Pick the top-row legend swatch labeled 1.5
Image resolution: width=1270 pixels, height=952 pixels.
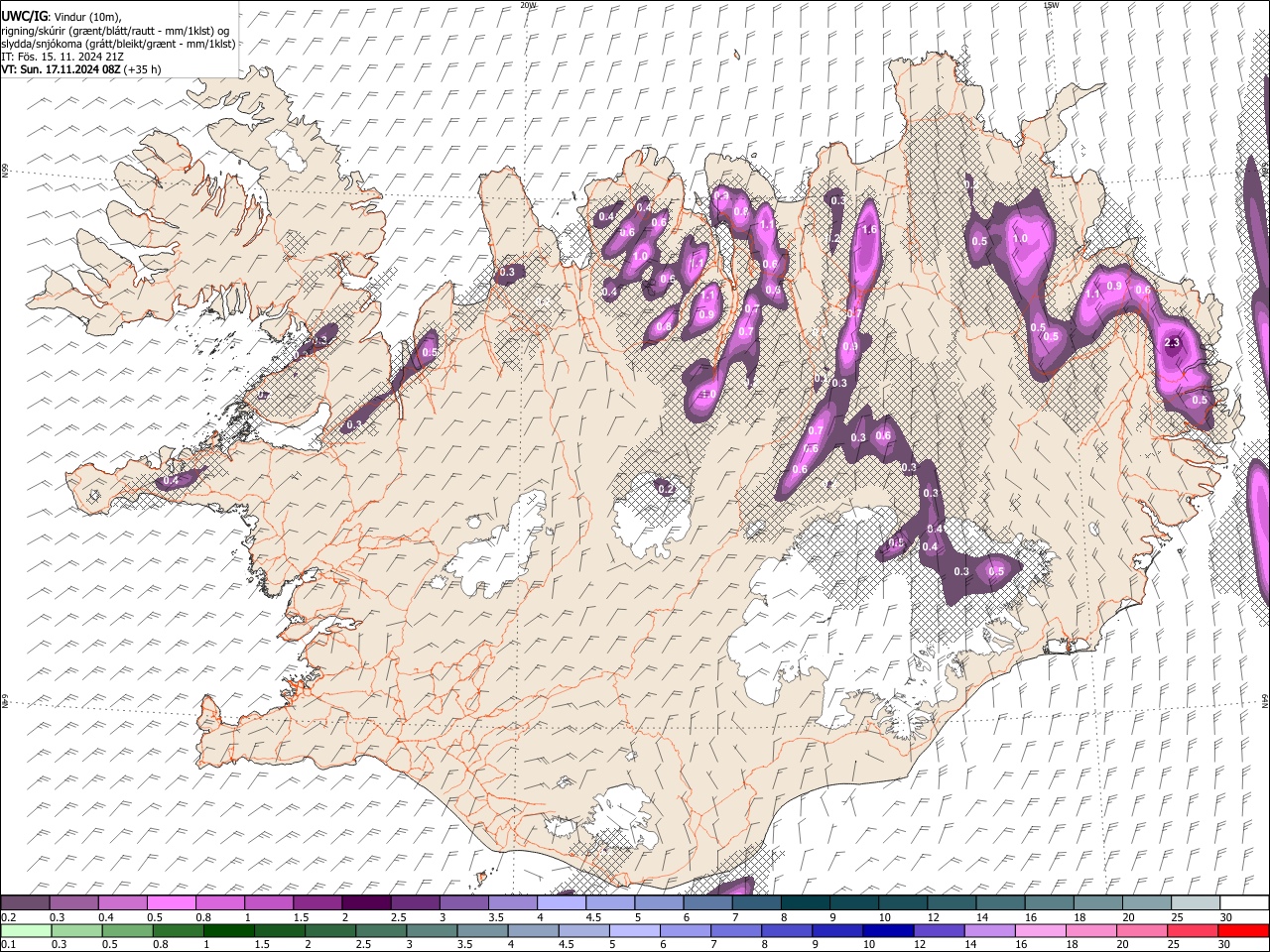tap(317, 903)
